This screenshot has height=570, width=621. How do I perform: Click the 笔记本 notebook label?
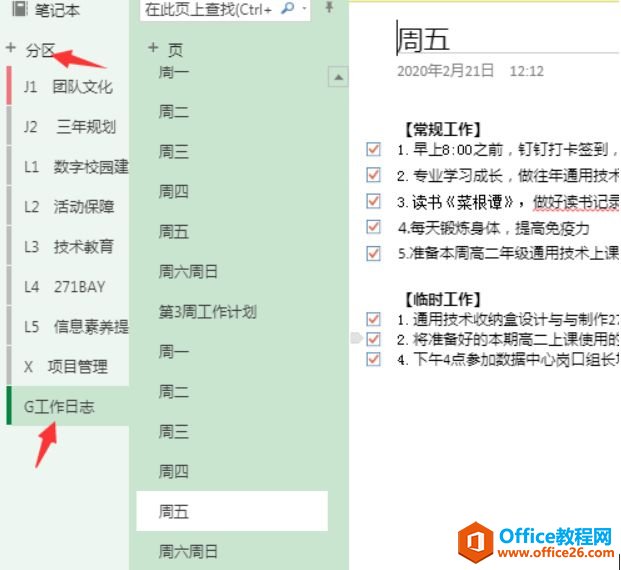pyautogui.click(x=57, y=10)
